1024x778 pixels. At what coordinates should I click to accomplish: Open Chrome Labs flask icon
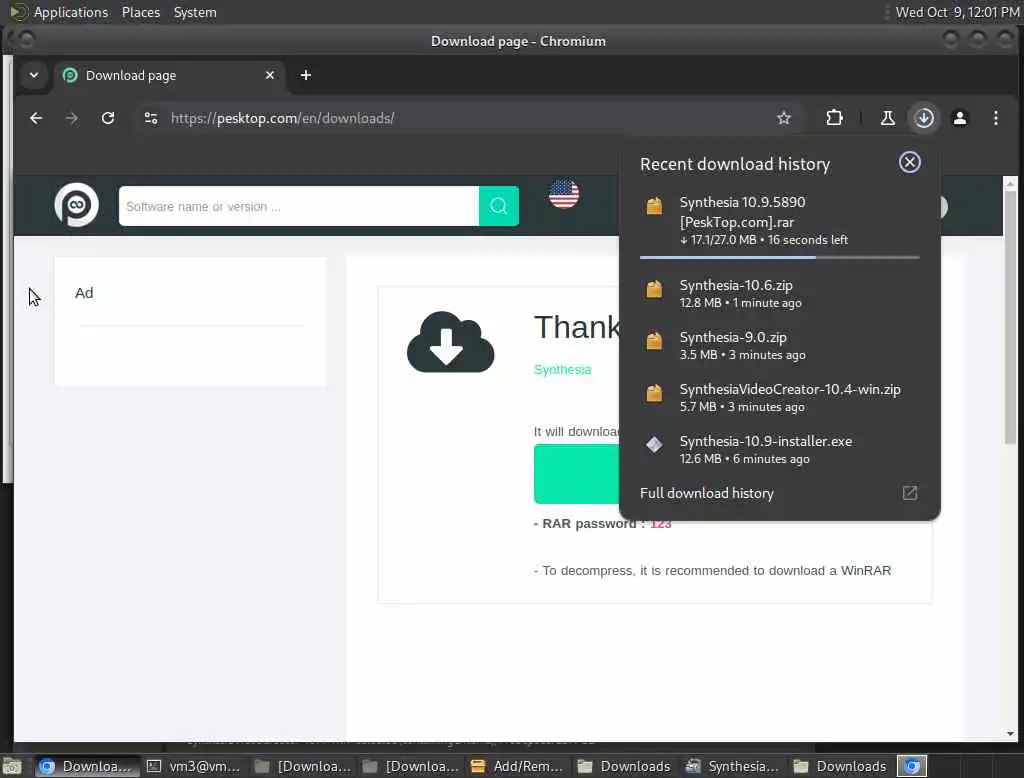pyautogui.click(x=888, y=118)
